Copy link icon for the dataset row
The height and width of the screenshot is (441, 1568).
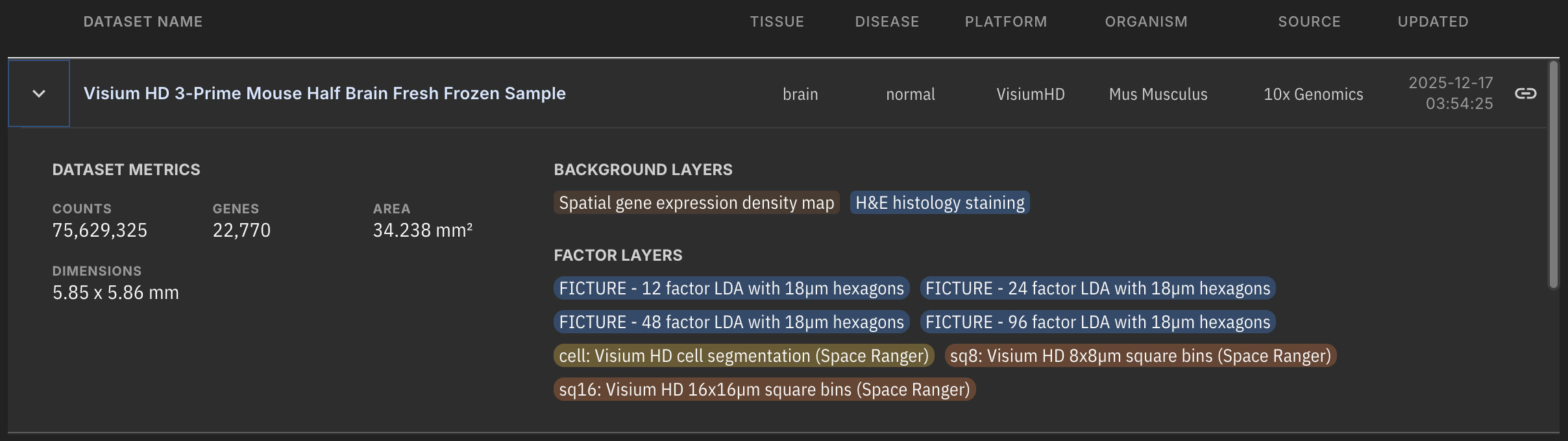pyautogui.click(x=1525, y=93)
